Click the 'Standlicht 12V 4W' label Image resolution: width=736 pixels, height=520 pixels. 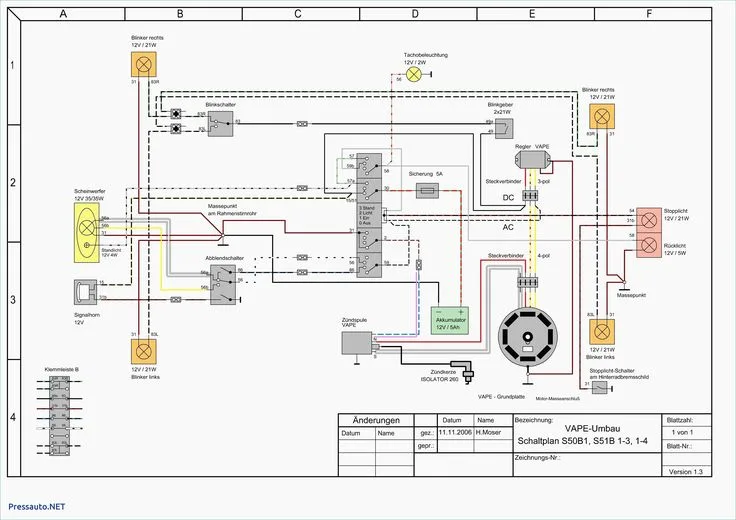pos(111,252)
